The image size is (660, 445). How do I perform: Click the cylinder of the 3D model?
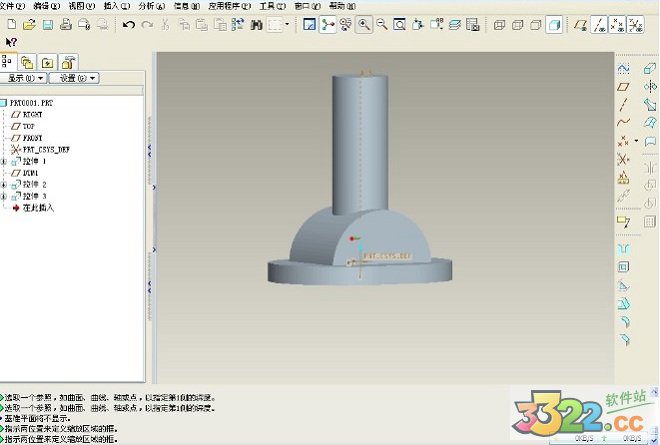[x=359, y=143]
